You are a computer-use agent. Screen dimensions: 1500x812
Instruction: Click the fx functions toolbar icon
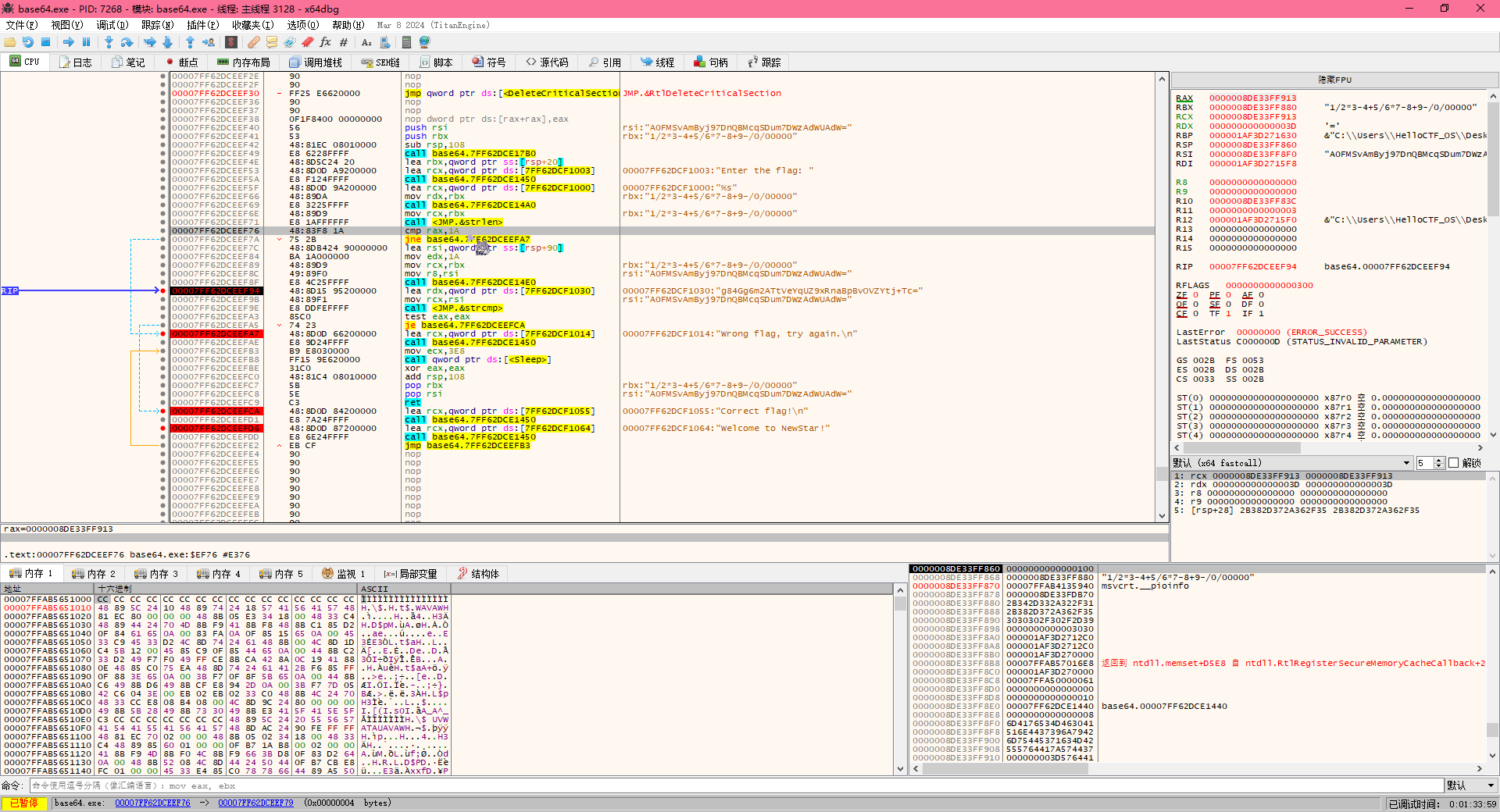(x=325, y=42)
